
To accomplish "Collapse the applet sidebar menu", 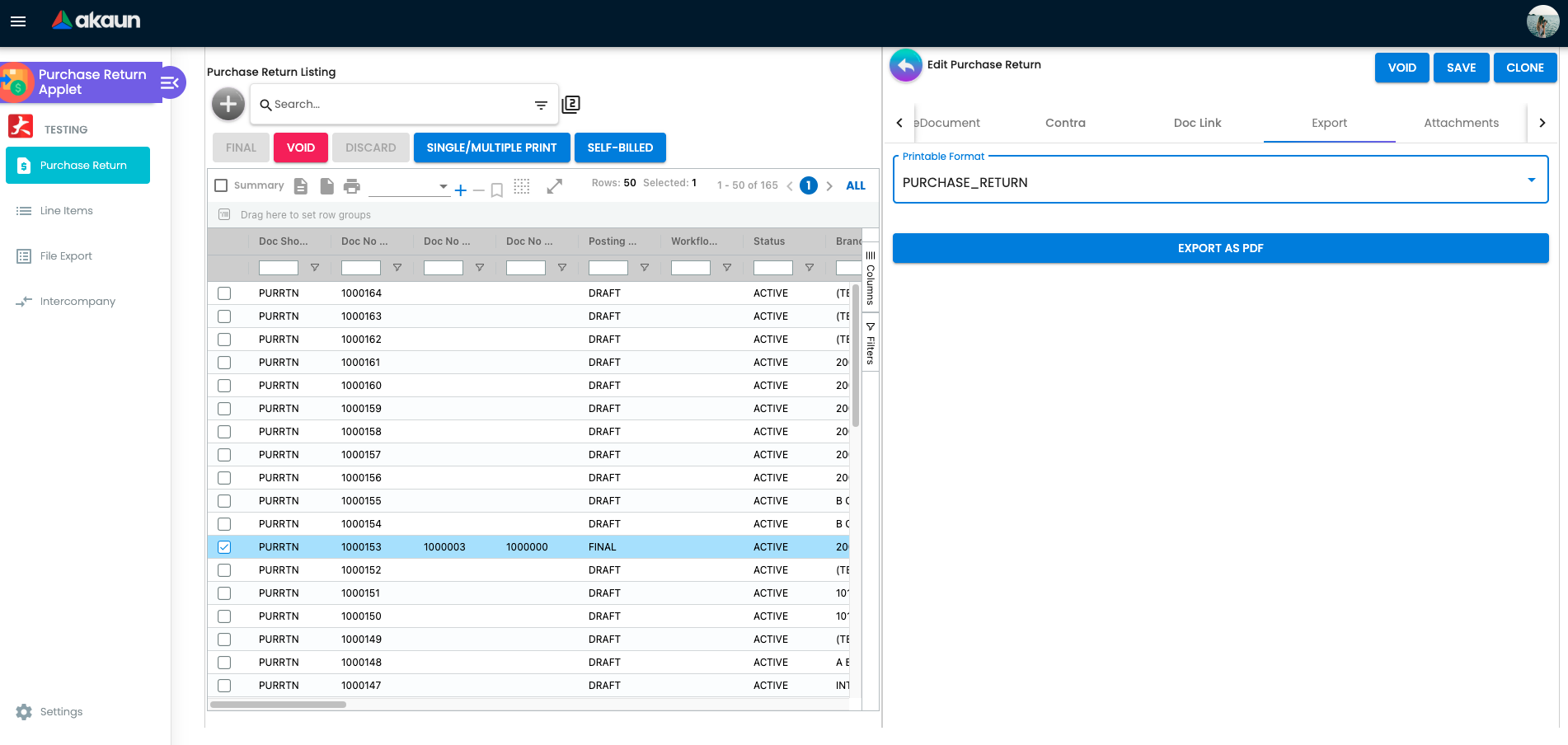I will click(171, 82).
